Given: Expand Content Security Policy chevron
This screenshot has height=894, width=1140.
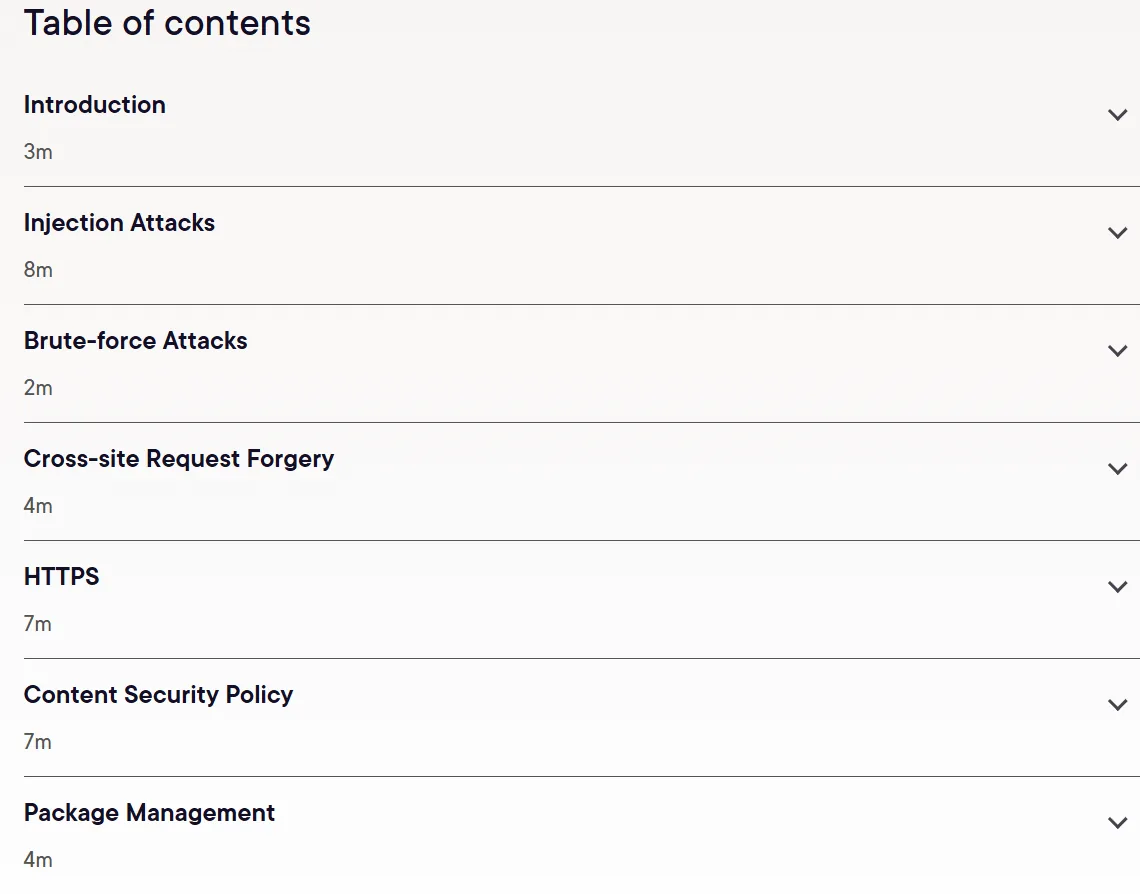Looking at the screenshot, I should tap(1117, 704).
